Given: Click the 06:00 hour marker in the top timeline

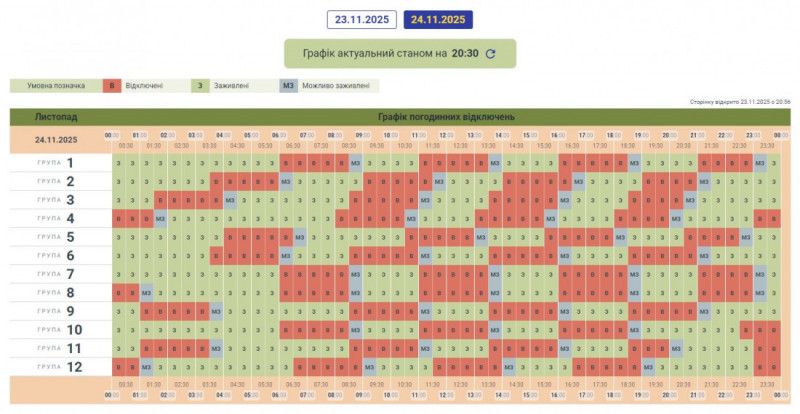Looking at the screenshot, I should [x=278, y=134].
